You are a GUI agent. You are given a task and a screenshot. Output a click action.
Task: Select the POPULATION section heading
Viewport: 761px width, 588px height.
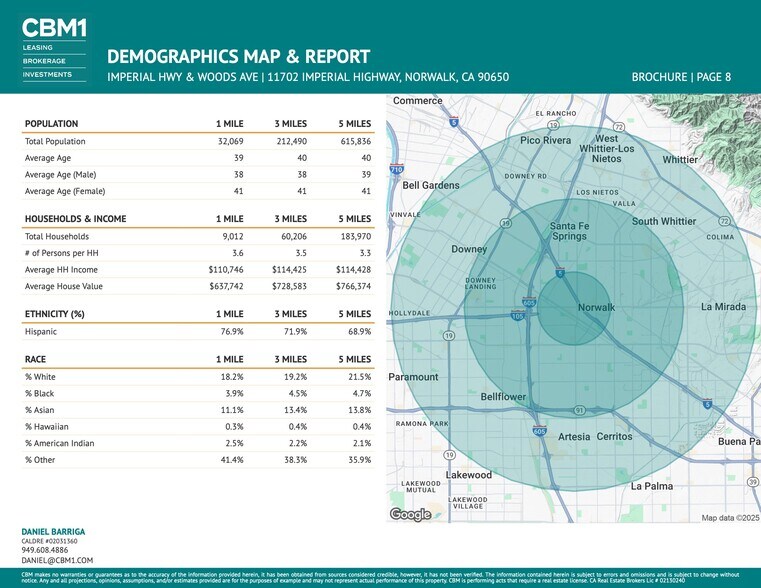[x=51, y=124]
